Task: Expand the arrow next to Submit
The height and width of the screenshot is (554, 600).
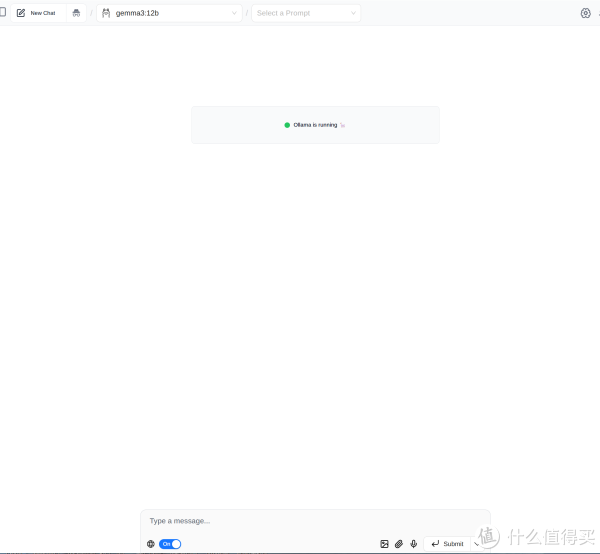Action: click(477, 544)
